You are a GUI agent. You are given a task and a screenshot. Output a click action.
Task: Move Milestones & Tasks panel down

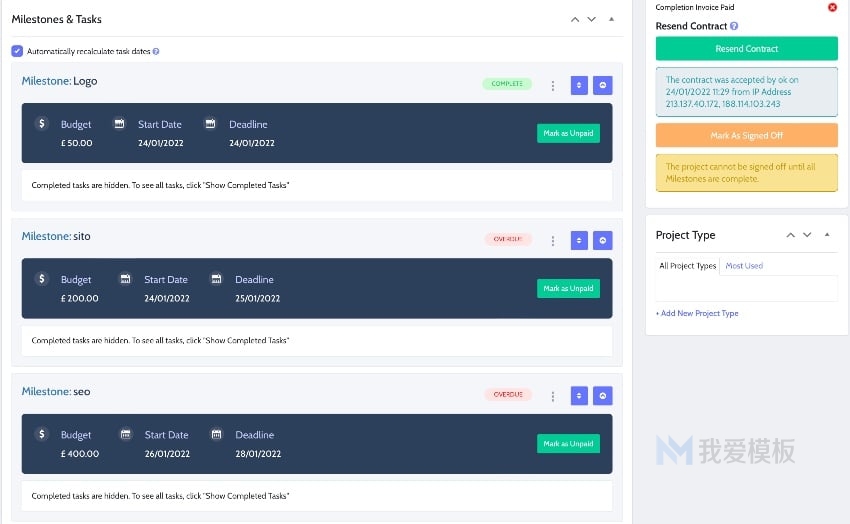[x=591, y=20]
